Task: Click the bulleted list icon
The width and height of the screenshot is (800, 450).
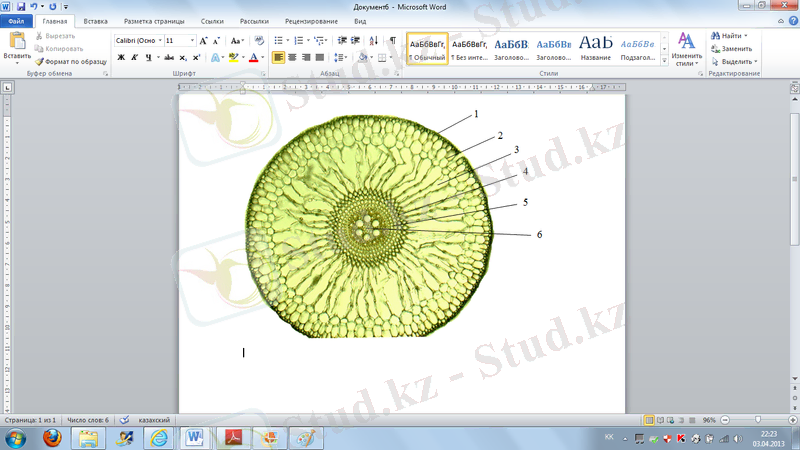Action: tap(279, 41)
